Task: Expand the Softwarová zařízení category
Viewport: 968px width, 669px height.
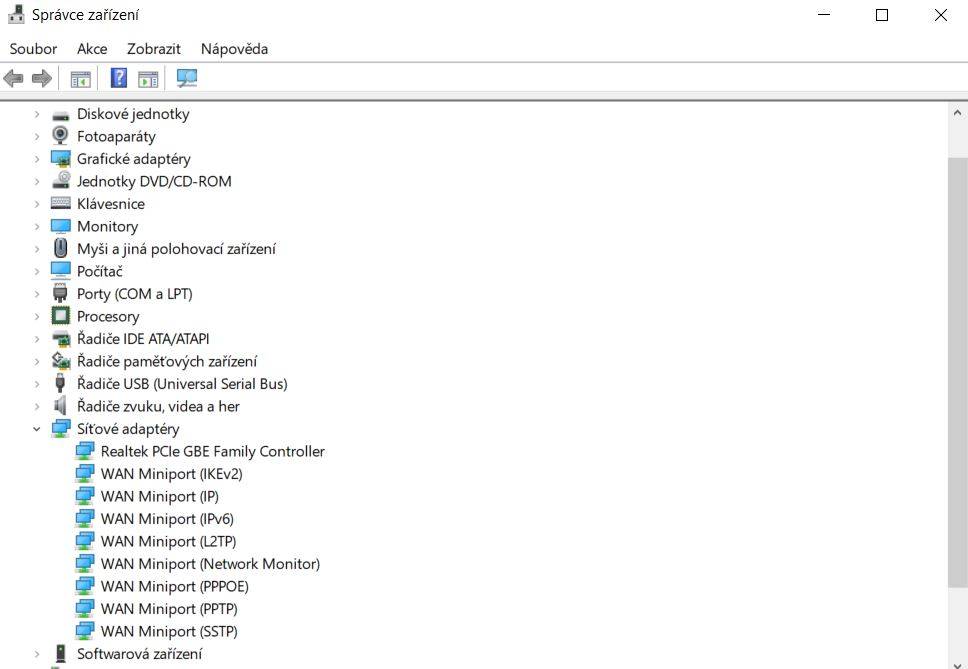Action: [x=36, y=654]
